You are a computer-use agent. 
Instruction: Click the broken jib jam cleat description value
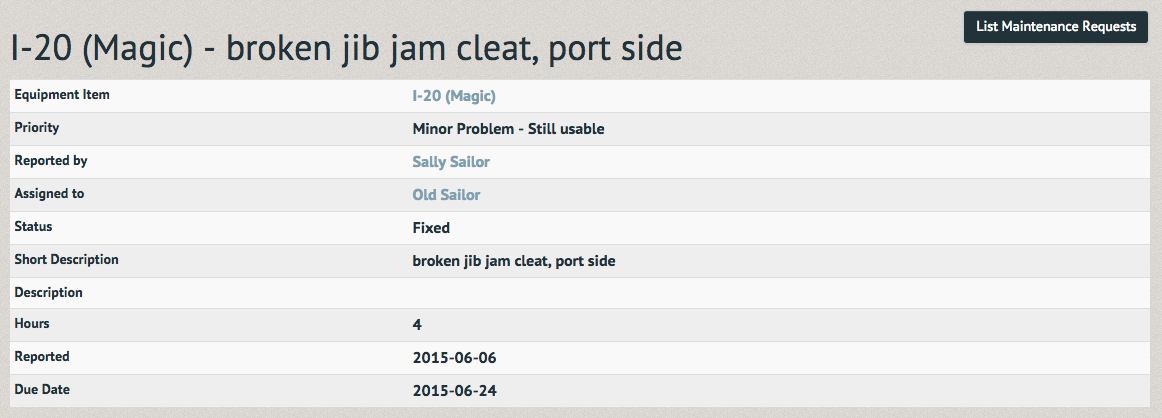tap(514, 261)
